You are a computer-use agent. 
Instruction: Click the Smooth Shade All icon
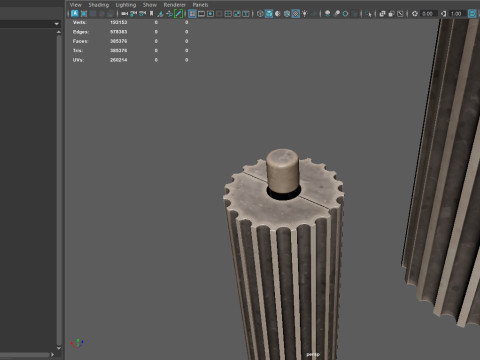coord(269,13)
